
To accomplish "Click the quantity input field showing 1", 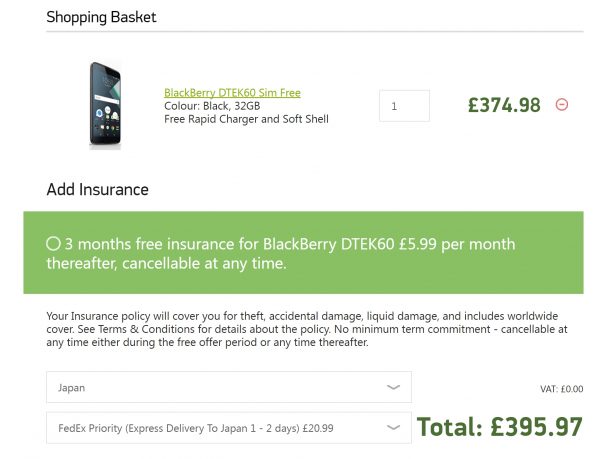I will (x=404, y=106).
